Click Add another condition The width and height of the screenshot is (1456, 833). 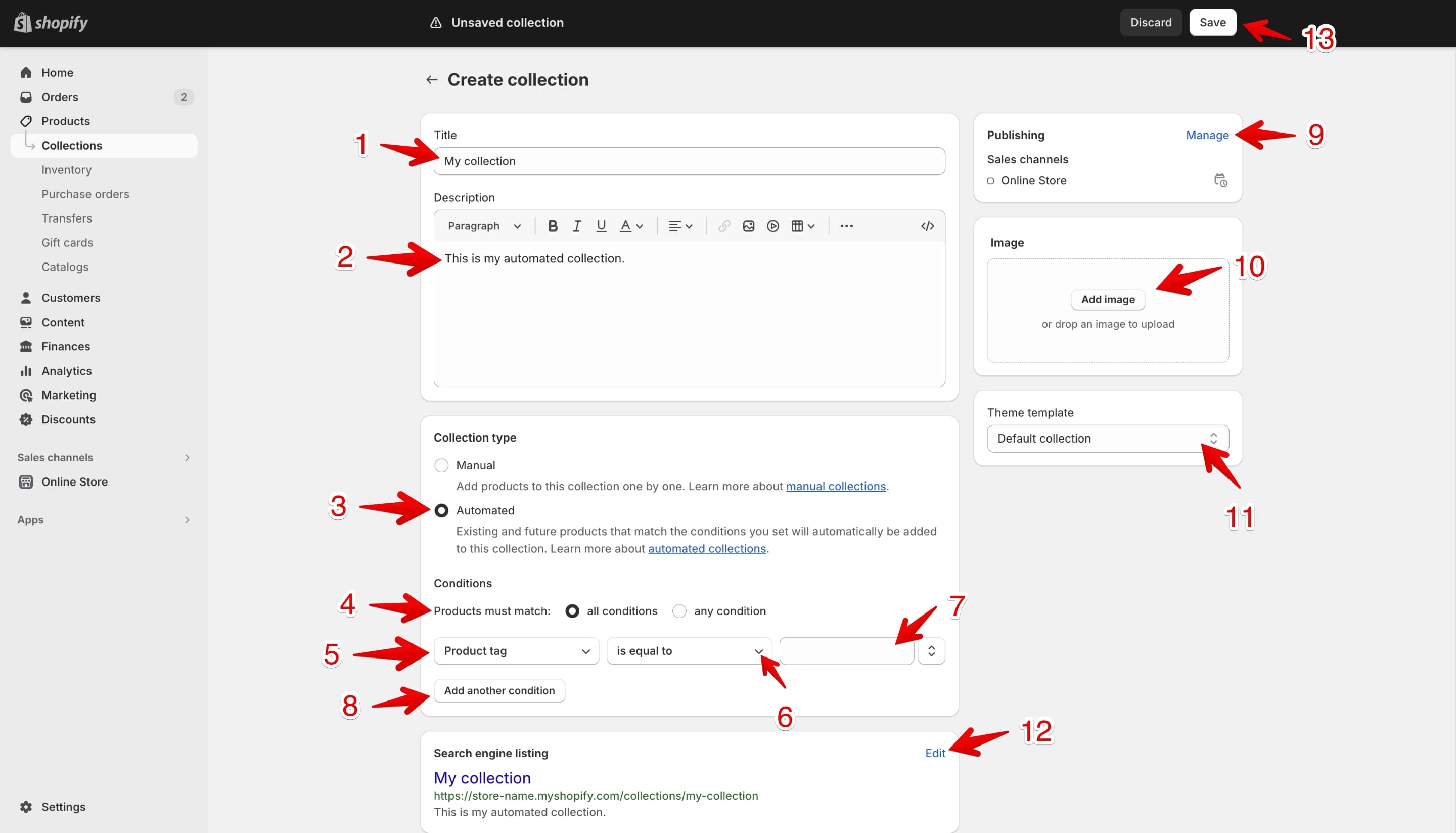[499, 690]
